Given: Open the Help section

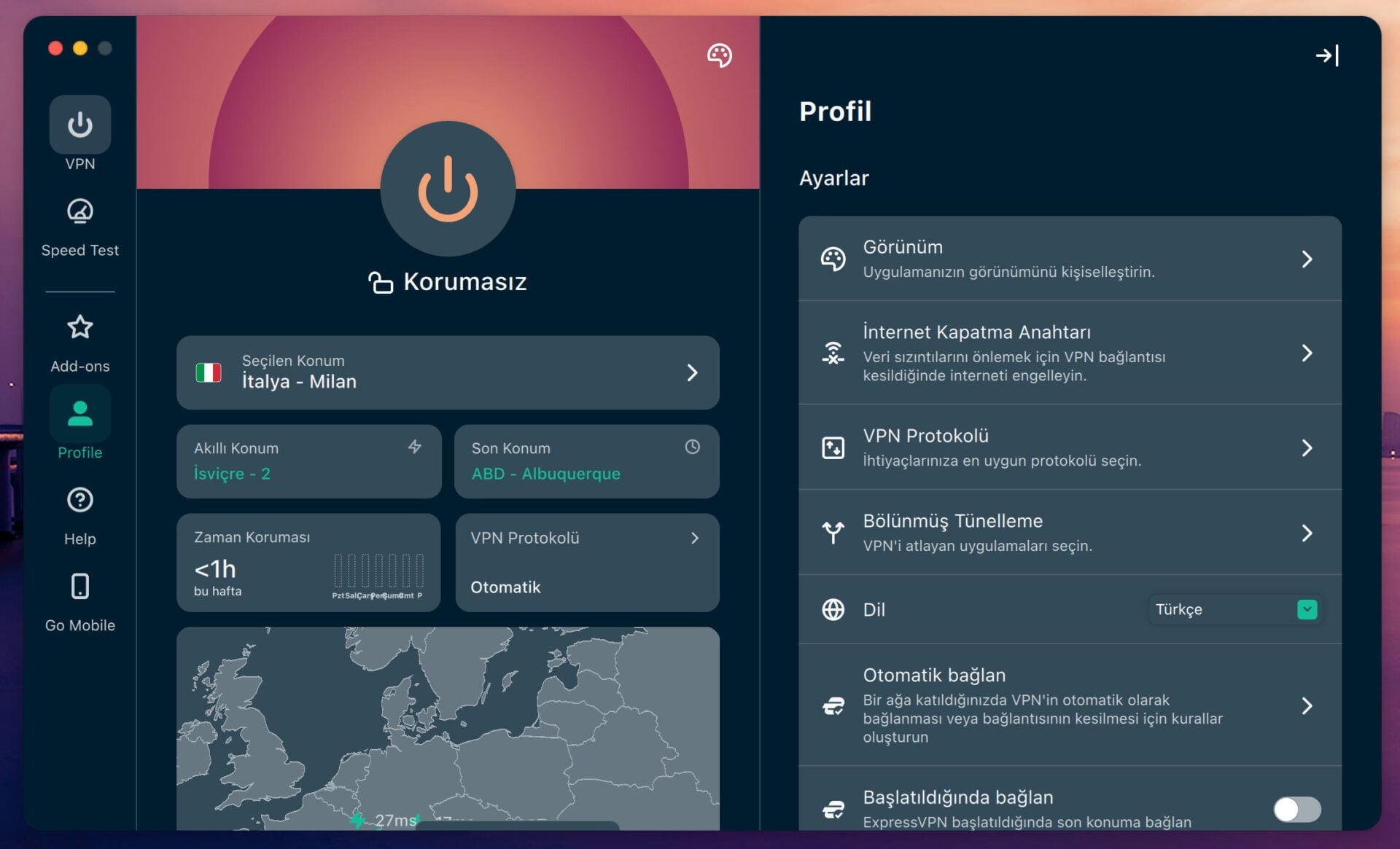Looking at the screenshot, I should (x=80, y=501).
